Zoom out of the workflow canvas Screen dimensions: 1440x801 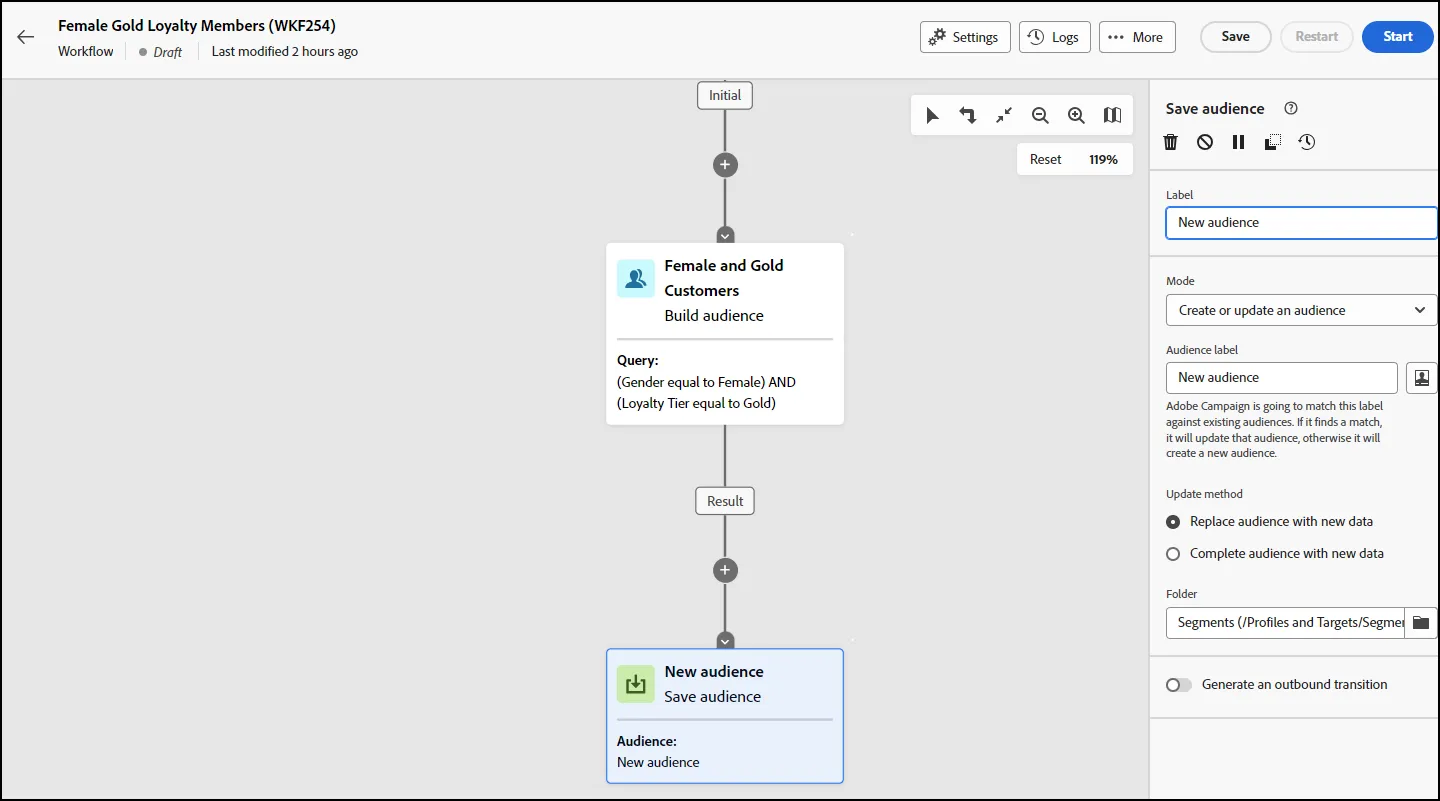coord(1040,116)
